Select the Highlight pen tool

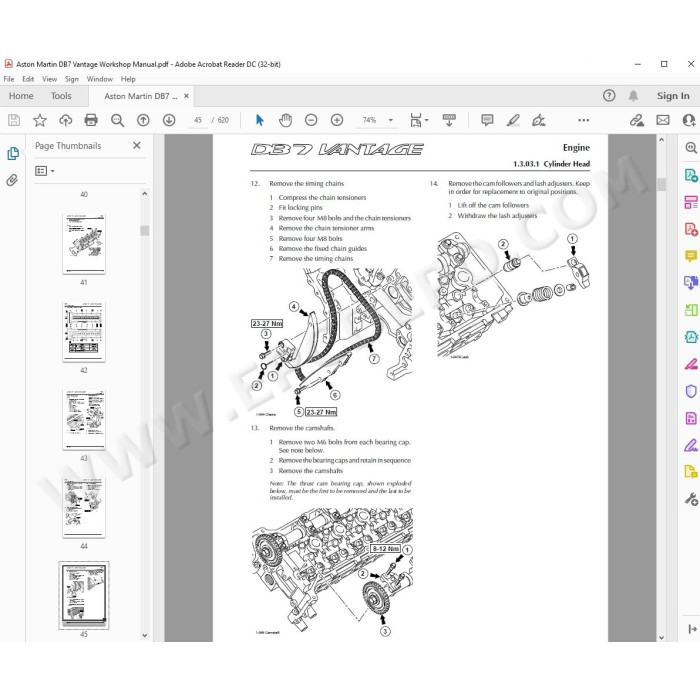point(513,120)
